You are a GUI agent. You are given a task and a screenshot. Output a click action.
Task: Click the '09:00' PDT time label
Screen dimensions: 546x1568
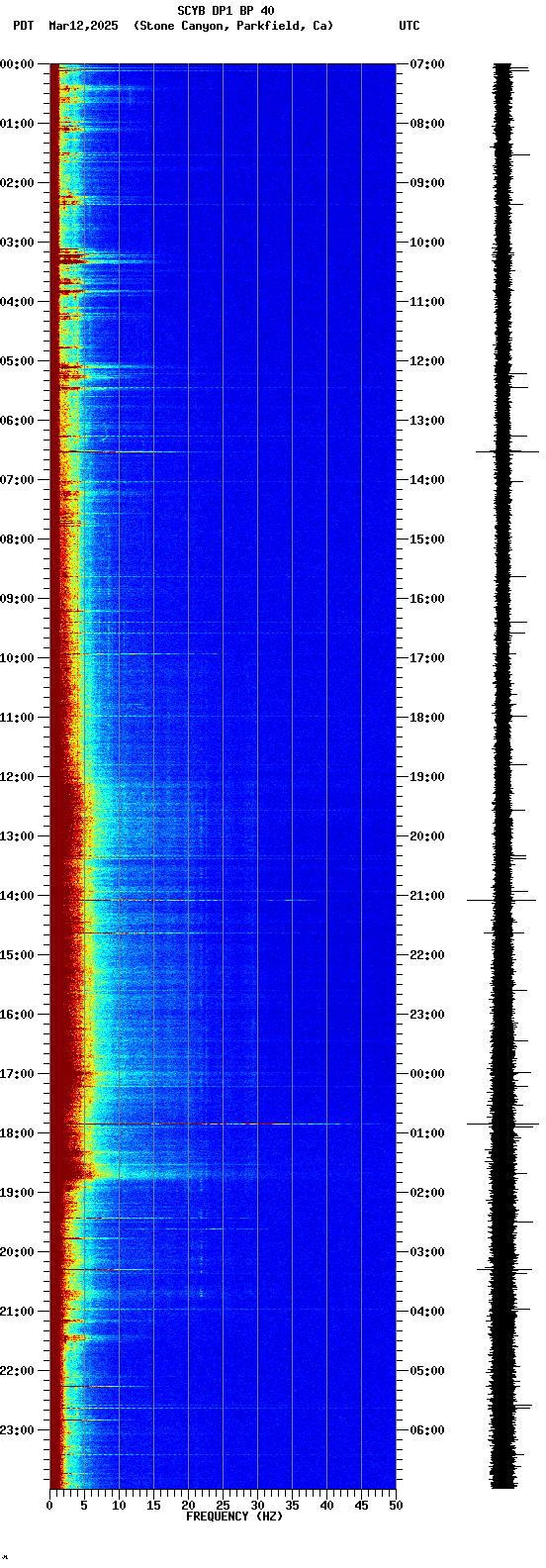(x=15, y=599)
